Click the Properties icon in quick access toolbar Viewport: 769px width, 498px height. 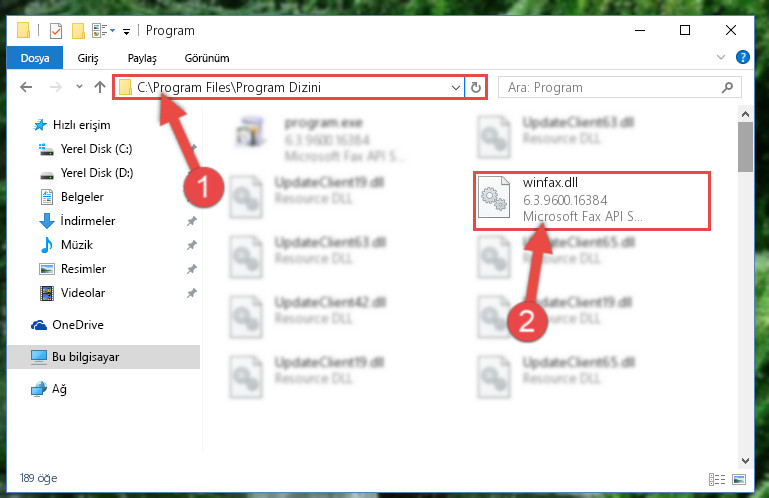coord(56,30)
